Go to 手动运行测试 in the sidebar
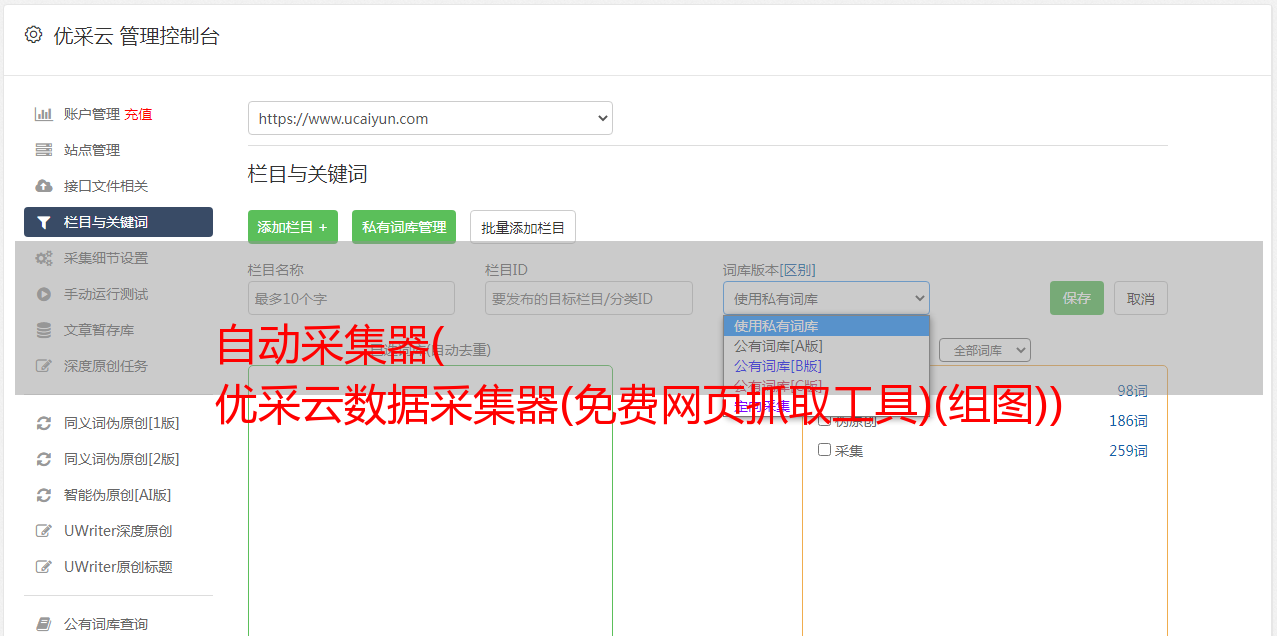The width and height of the screenshot is (1277, 636). pyautogui.click(x=106, y=294)
